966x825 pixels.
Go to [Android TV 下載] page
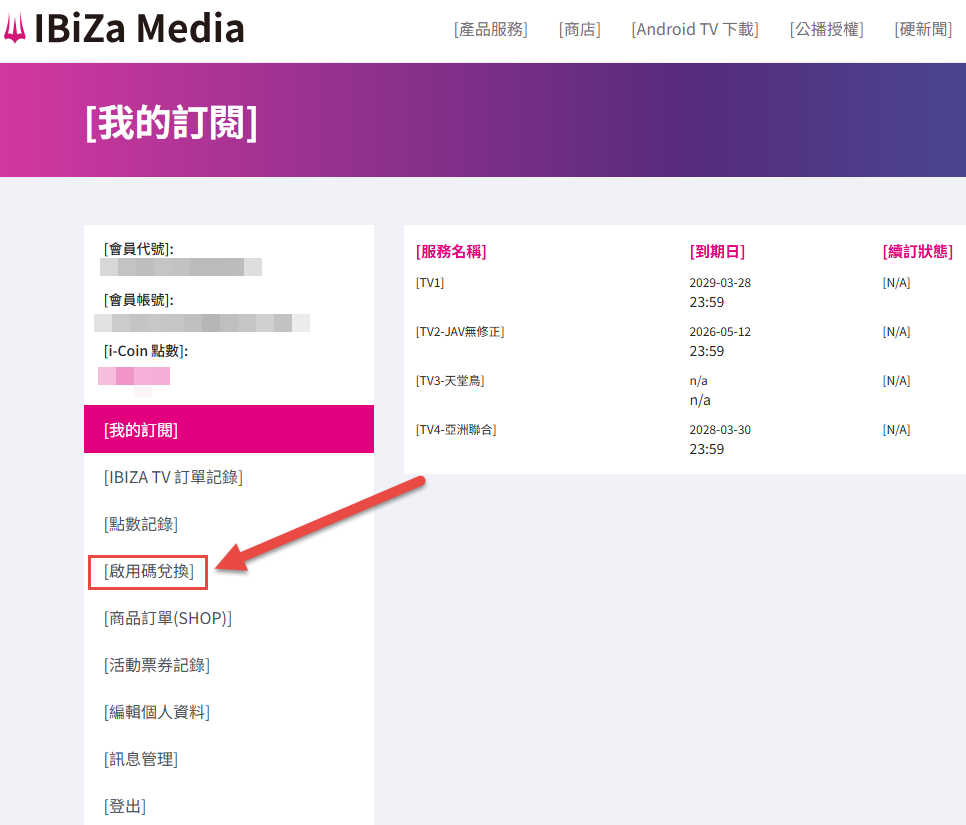click(694, 29)
